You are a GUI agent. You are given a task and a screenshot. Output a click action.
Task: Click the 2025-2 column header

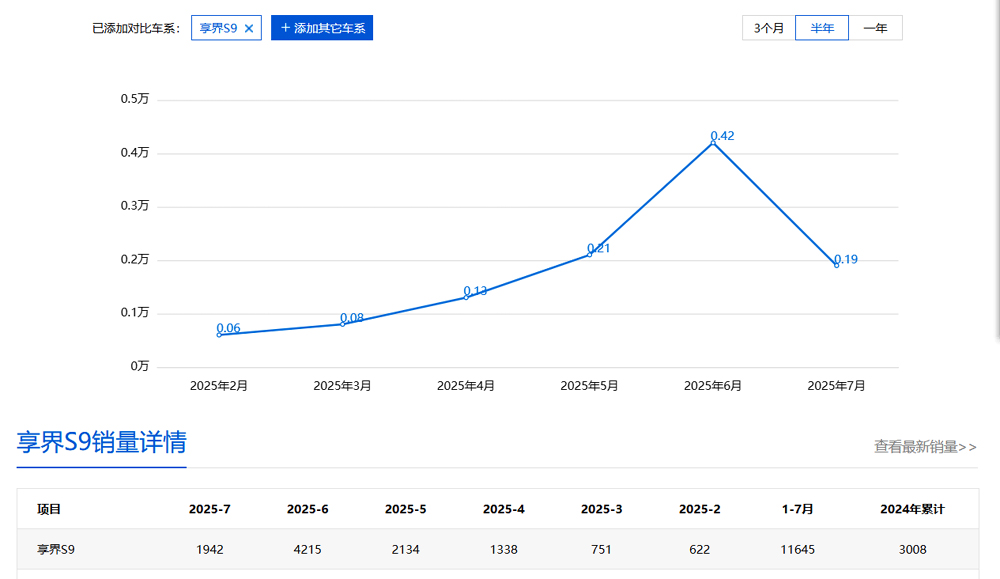click(700, 509)
